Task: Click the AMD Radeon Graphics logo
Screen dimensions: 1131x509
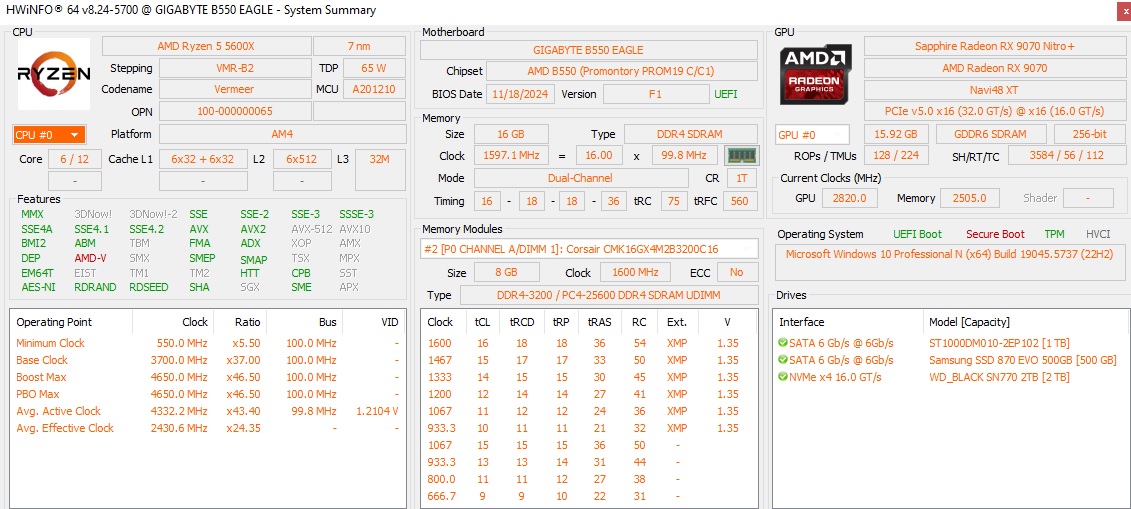Action: [816, 74]
